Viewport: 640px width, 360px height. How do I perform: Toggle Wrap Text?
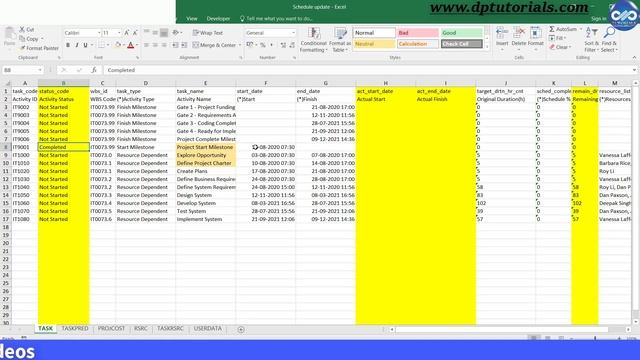coord(208,33)
